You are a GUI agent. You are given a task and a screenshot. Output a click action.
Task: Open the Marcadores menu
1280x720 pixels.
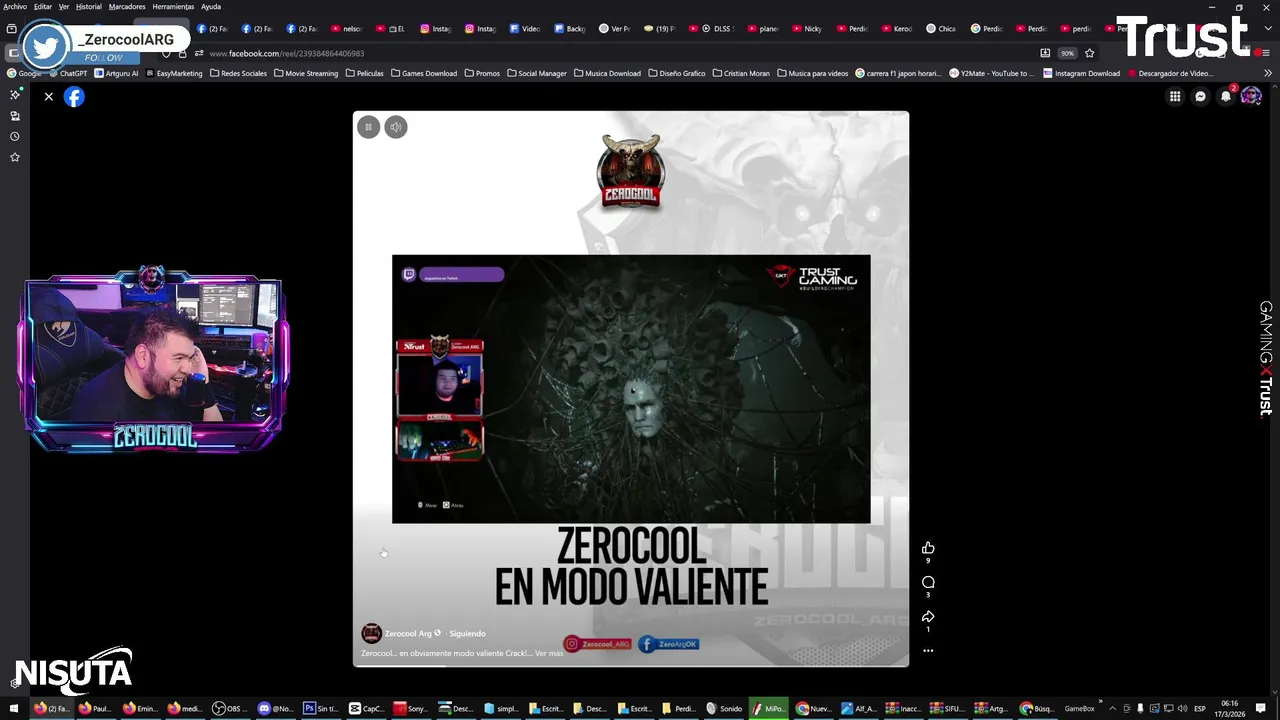coord(127,6)
